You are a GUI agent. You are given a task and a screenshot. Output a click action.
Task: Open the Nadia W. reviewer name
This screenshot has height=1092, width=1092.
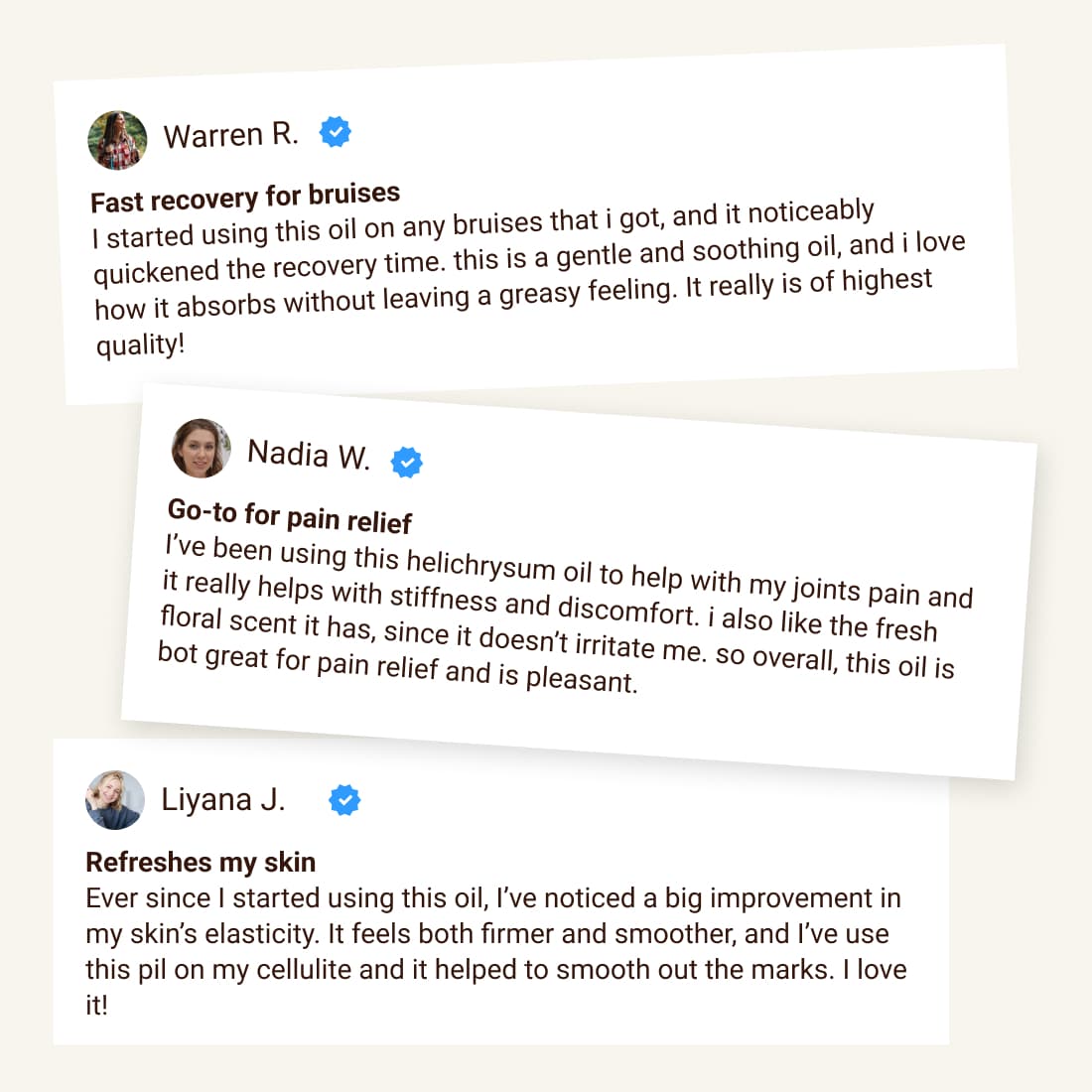coord(308,455)
